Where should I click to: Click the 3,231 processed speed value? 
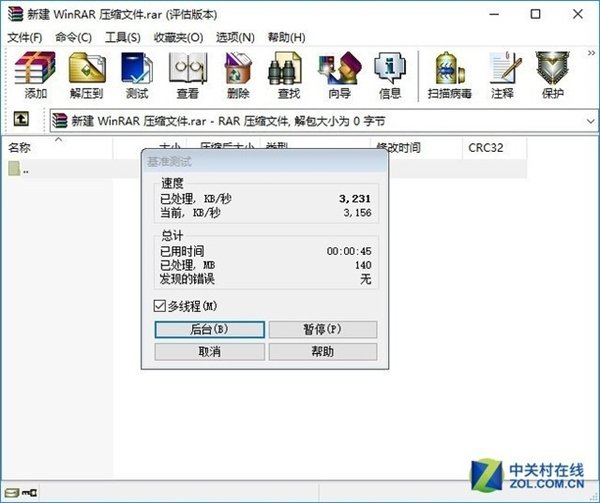point(355,199)
